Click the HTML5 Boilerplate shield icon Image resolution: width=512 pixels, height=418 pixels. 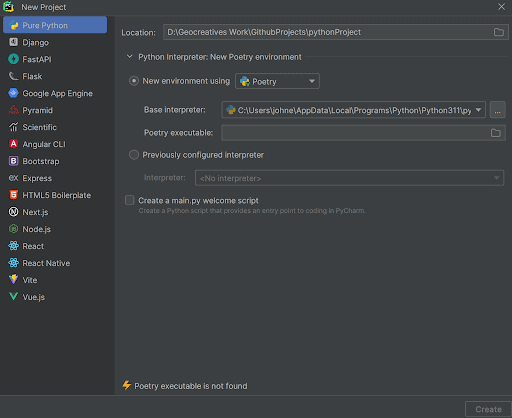[x=14, y=195]
